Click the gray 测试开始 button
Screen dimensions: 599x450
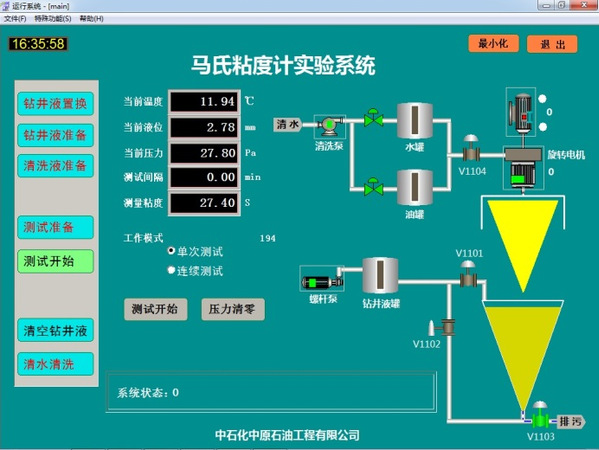[155, 309]
